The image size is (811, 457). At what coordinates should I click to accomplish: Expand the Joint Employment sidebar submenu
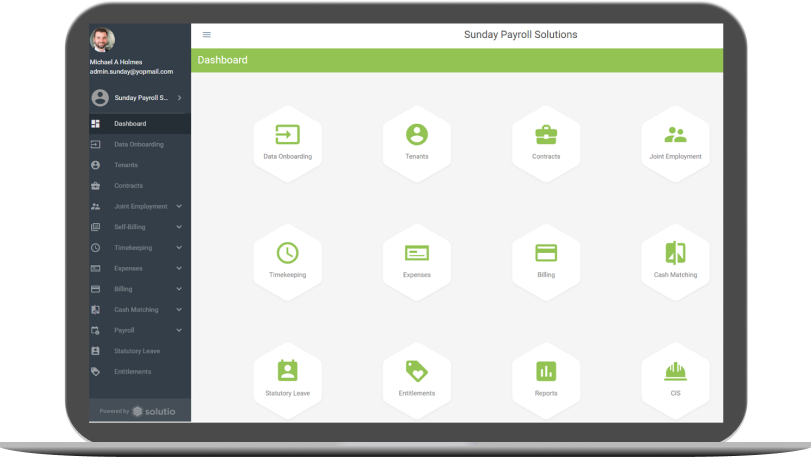tap(179, 206)
